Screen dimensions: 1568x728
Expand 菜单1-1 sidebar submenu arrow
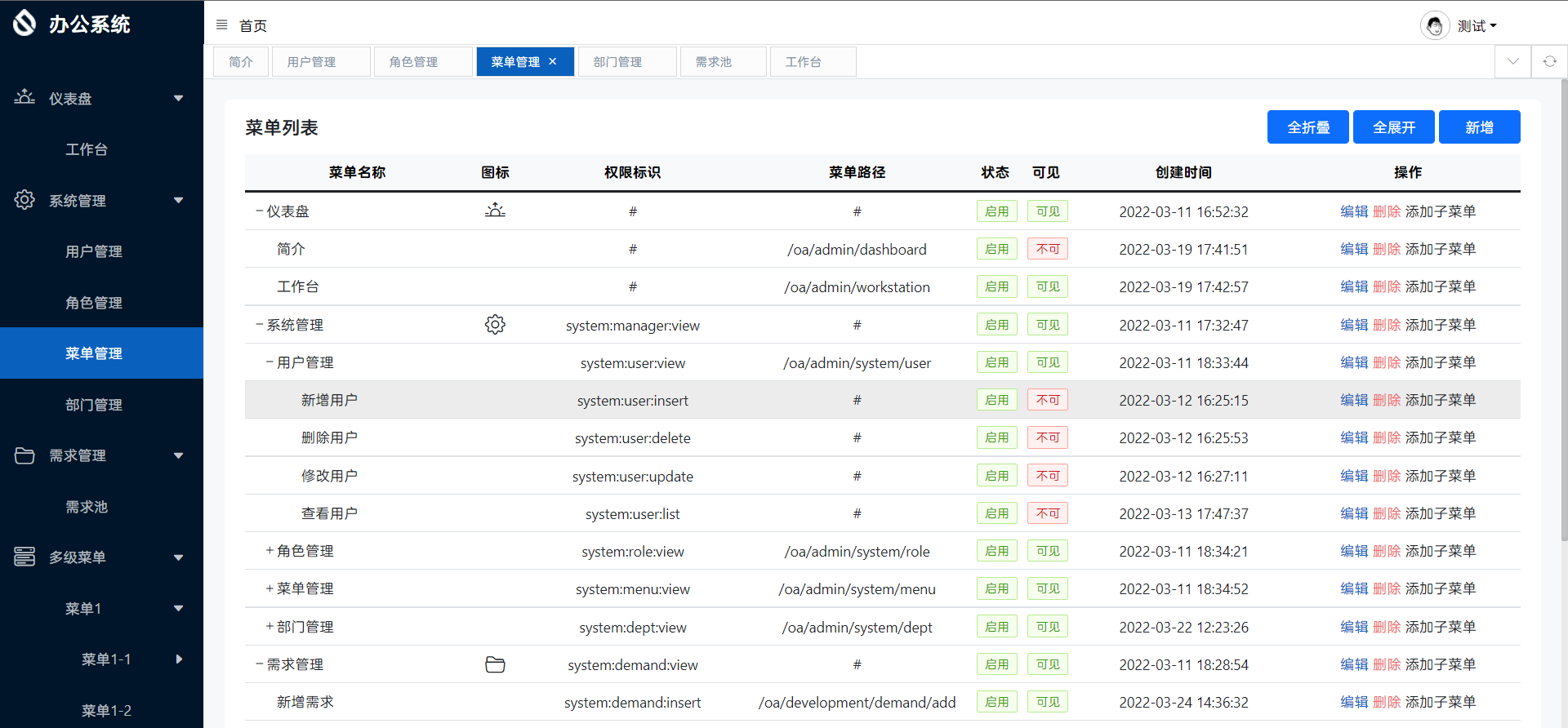click(x=179, y=659)
